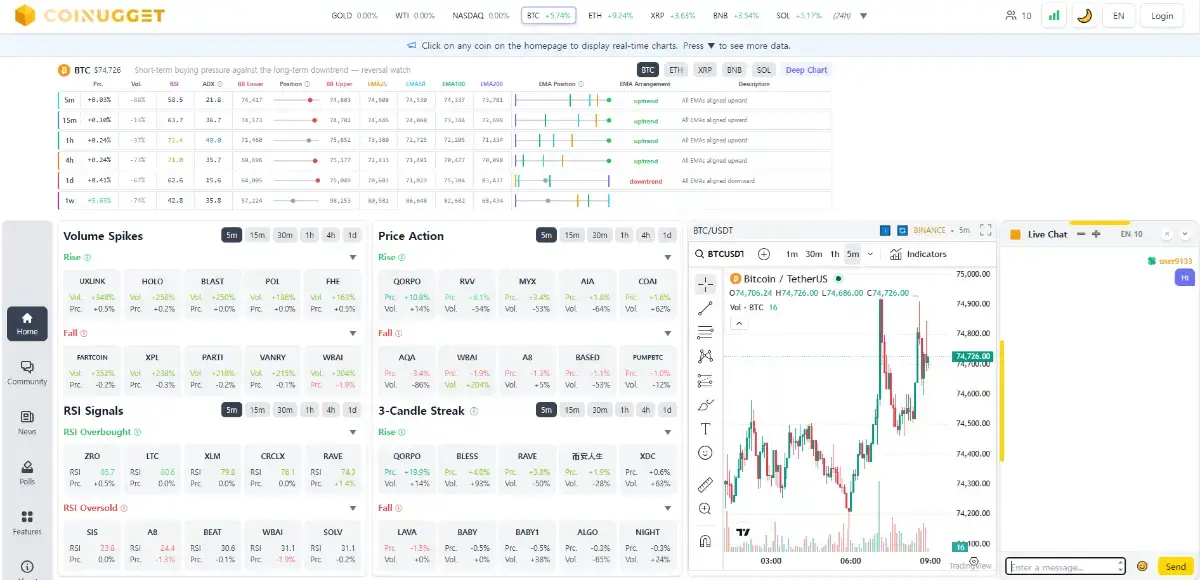Expand the top ticker bar dropdown arrow

pyautogui.click(x=863, y=16)
